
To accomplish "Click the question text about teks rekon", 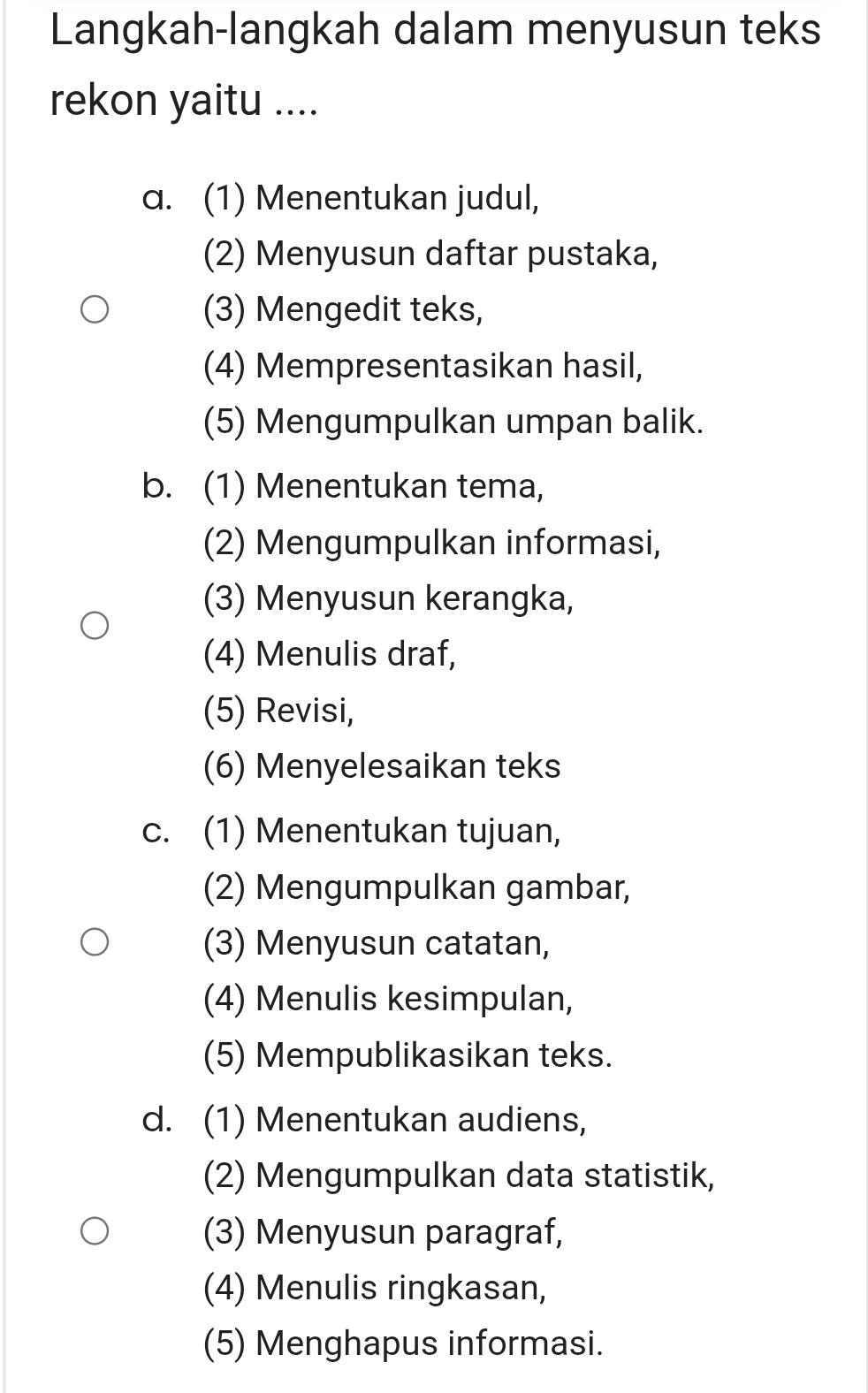I will pyautogui.click(x=435, y=65).
